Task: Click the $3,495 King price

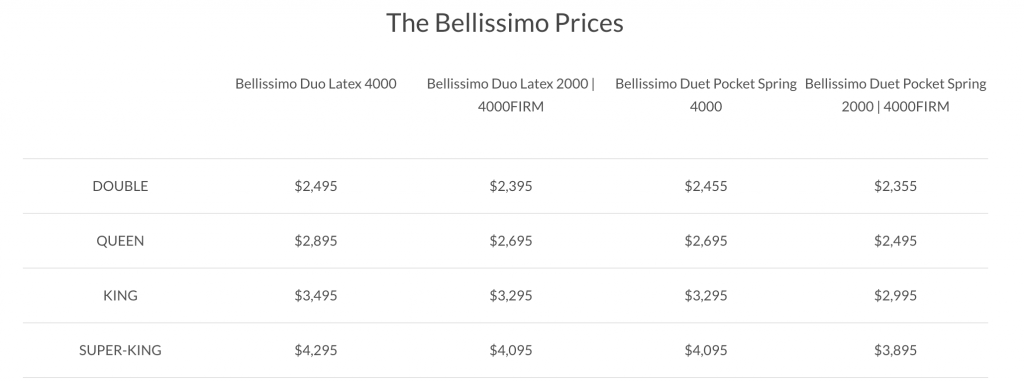Action: [x=315, y=296]
